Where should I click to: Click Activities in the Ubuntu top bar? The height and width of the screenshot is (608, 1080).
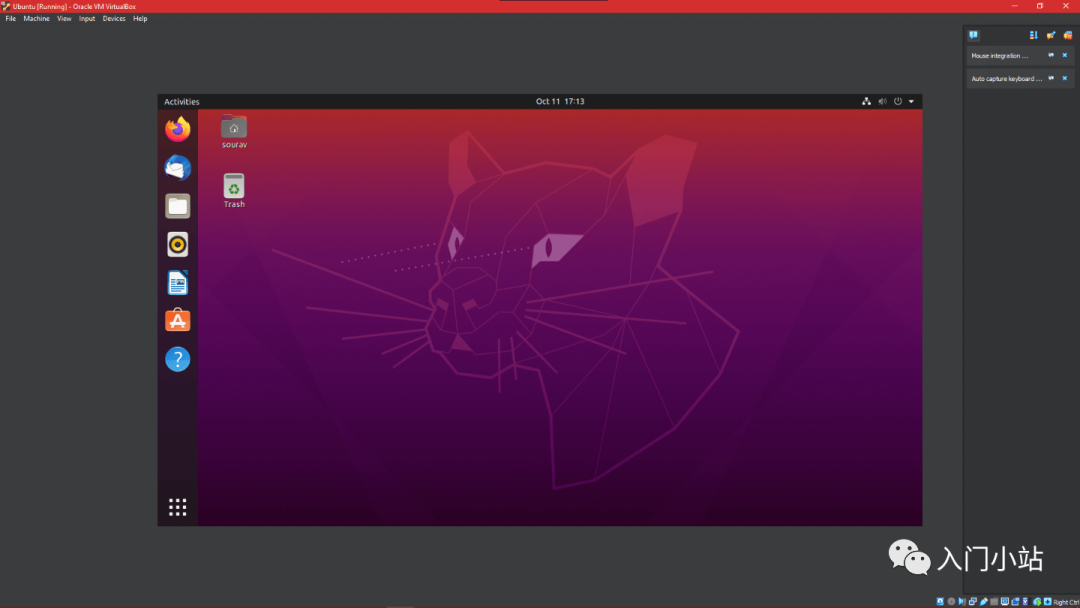click(x=182, y=101)
